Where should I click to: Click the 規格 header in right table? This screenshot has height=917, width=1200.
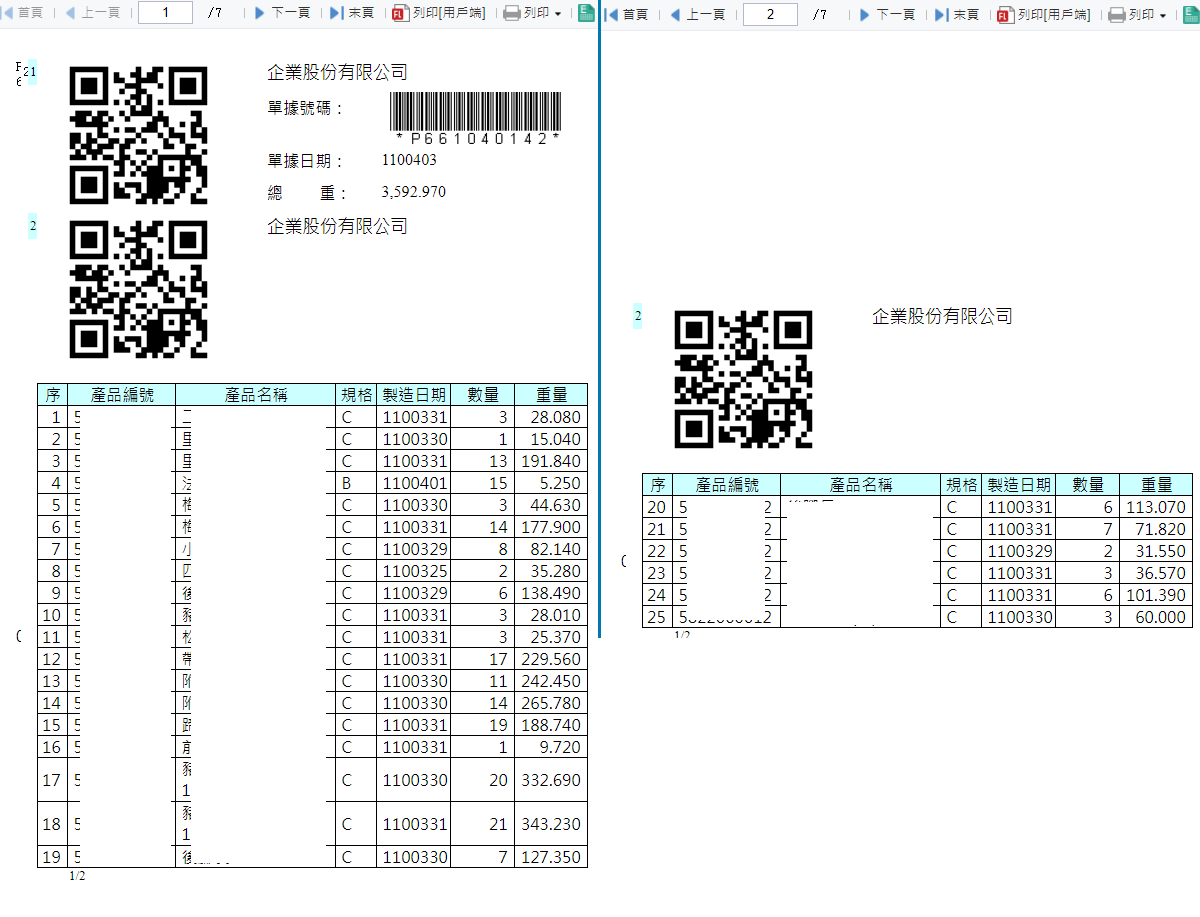click(961, 485)
